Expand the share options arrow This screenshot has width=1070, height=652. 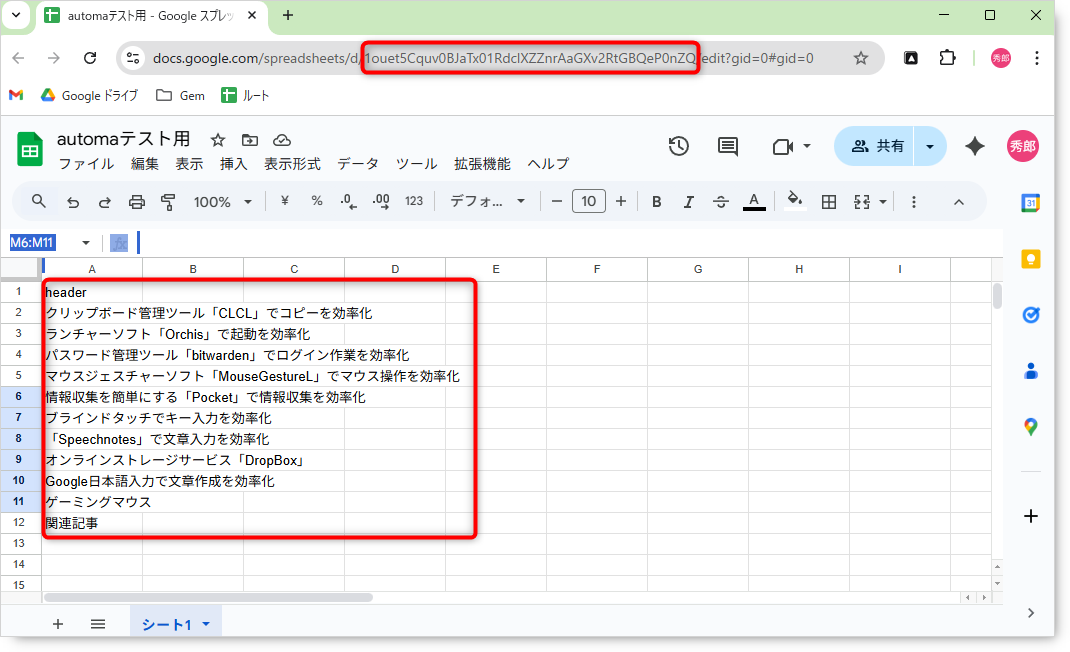pos(930,146)
